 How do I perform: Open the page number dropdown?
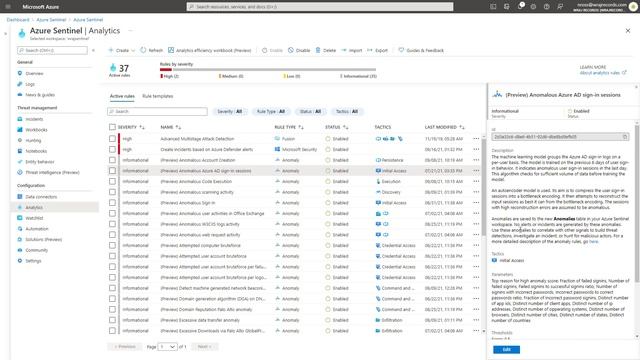pyautogui.click(x=167, y=347)
